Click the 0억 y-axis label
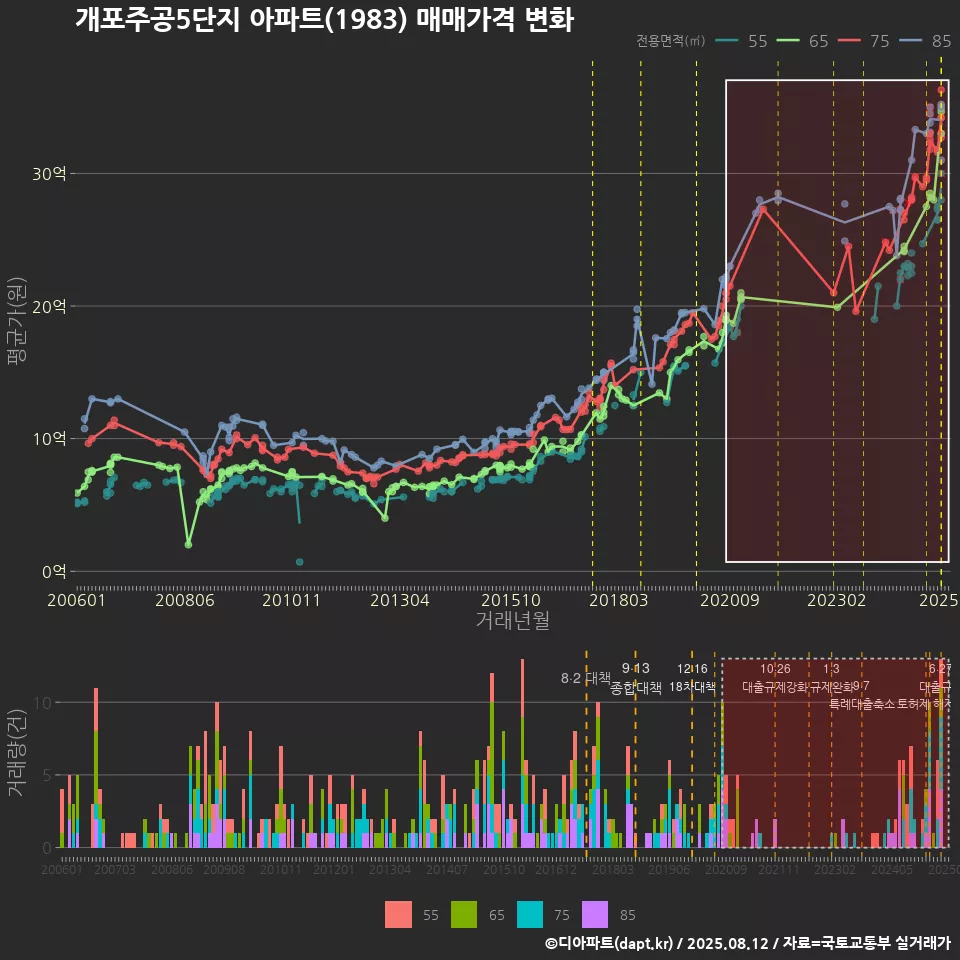960x960 pixels. tap(54, 572)
